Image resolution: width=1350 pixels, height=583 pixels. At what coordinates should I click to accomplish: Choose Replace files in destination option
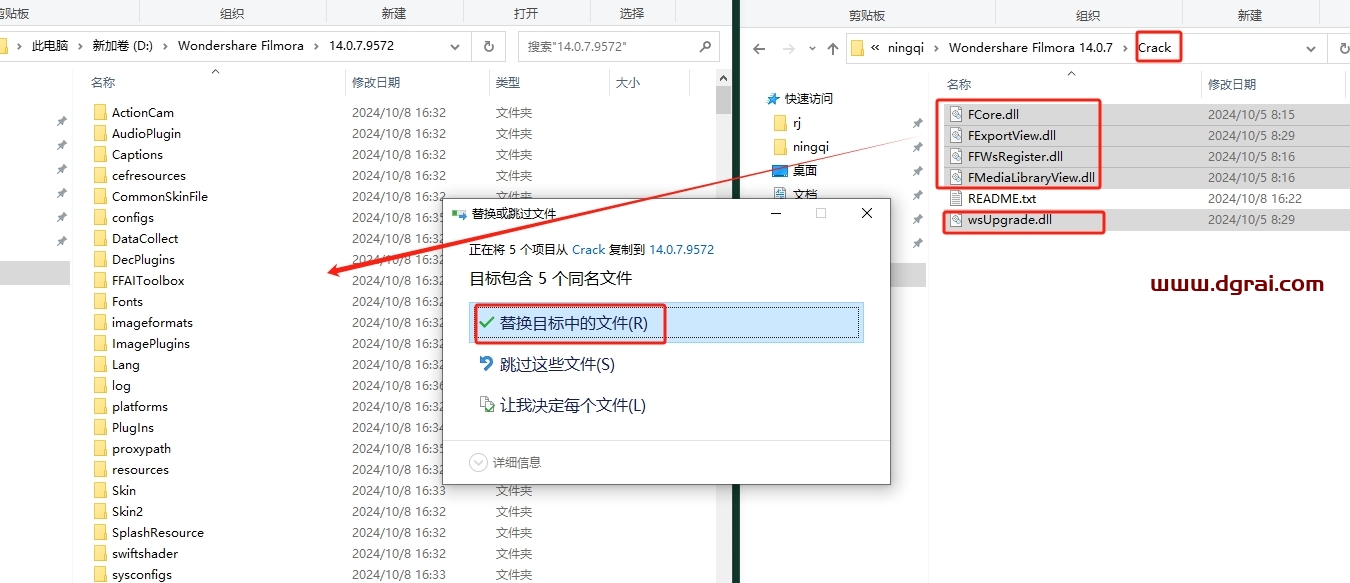pyautogui.click(x=573, y=323)
